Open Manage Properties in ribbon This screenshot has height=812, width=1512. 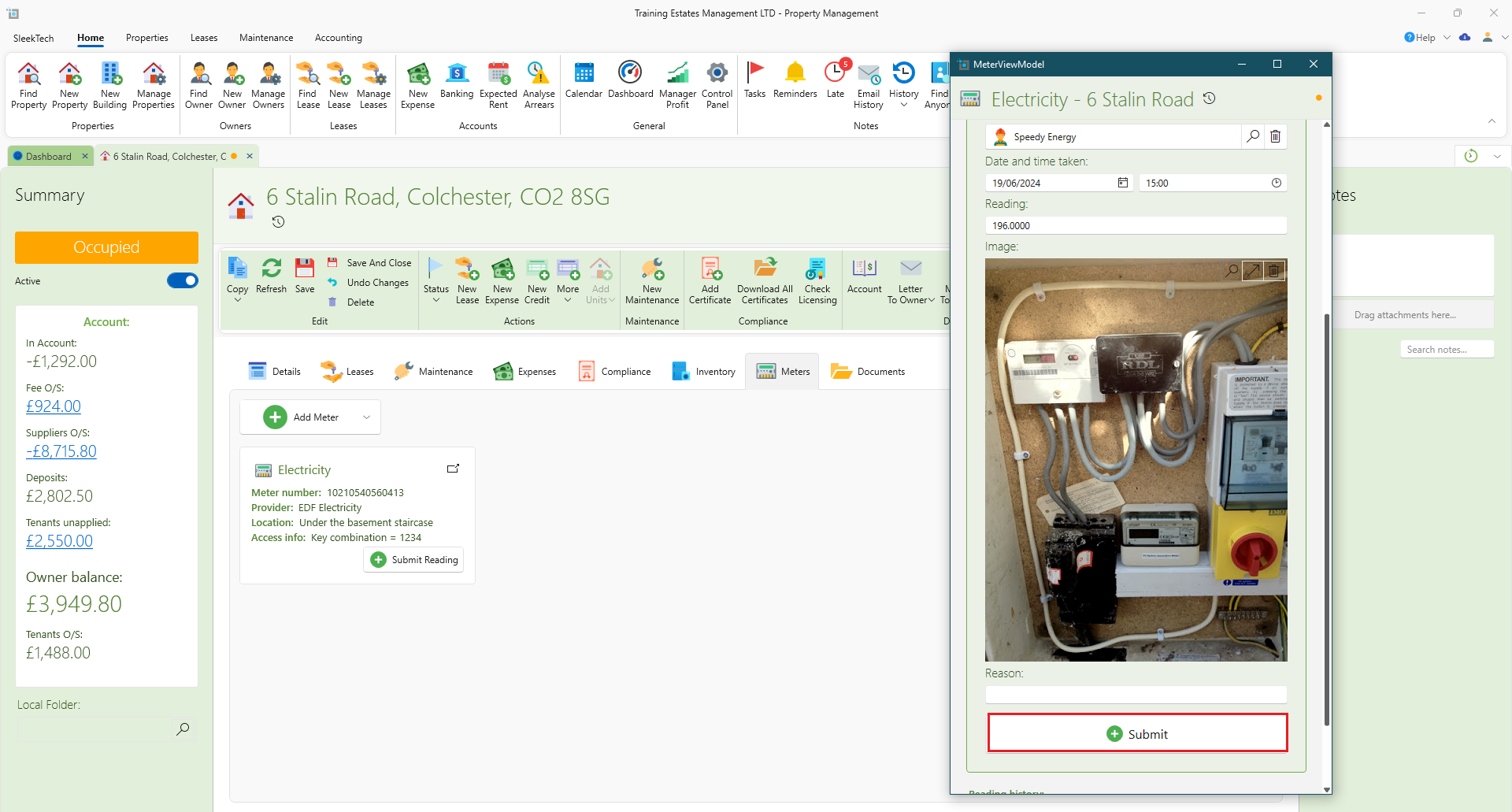154,85
